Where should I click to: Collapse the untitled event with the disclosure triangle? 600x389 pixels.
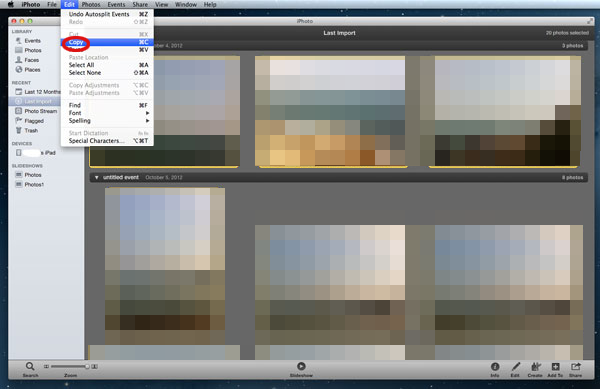96,177
